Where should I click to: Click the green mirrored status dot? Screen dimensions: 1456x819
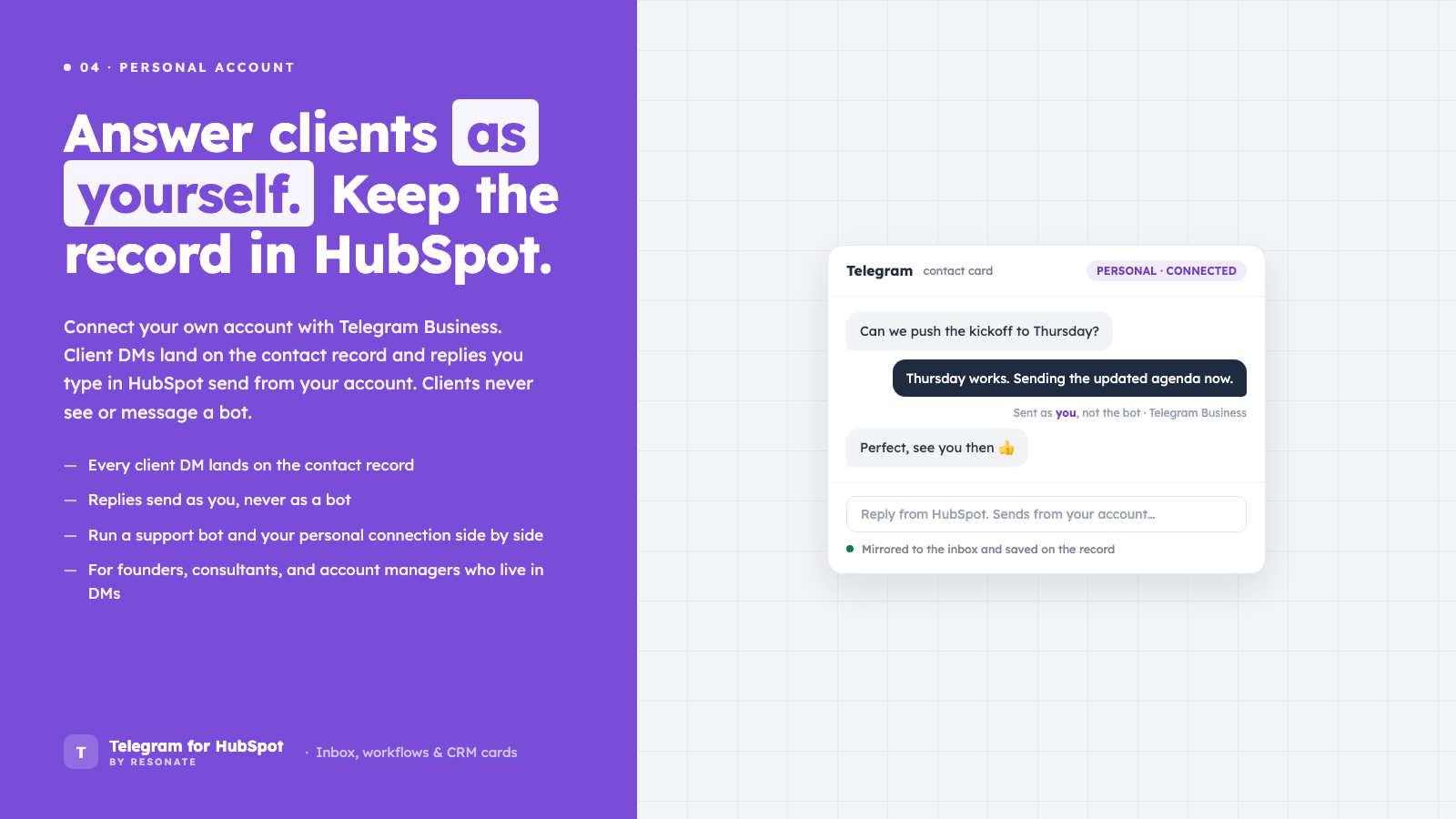[x=850, y=549]
